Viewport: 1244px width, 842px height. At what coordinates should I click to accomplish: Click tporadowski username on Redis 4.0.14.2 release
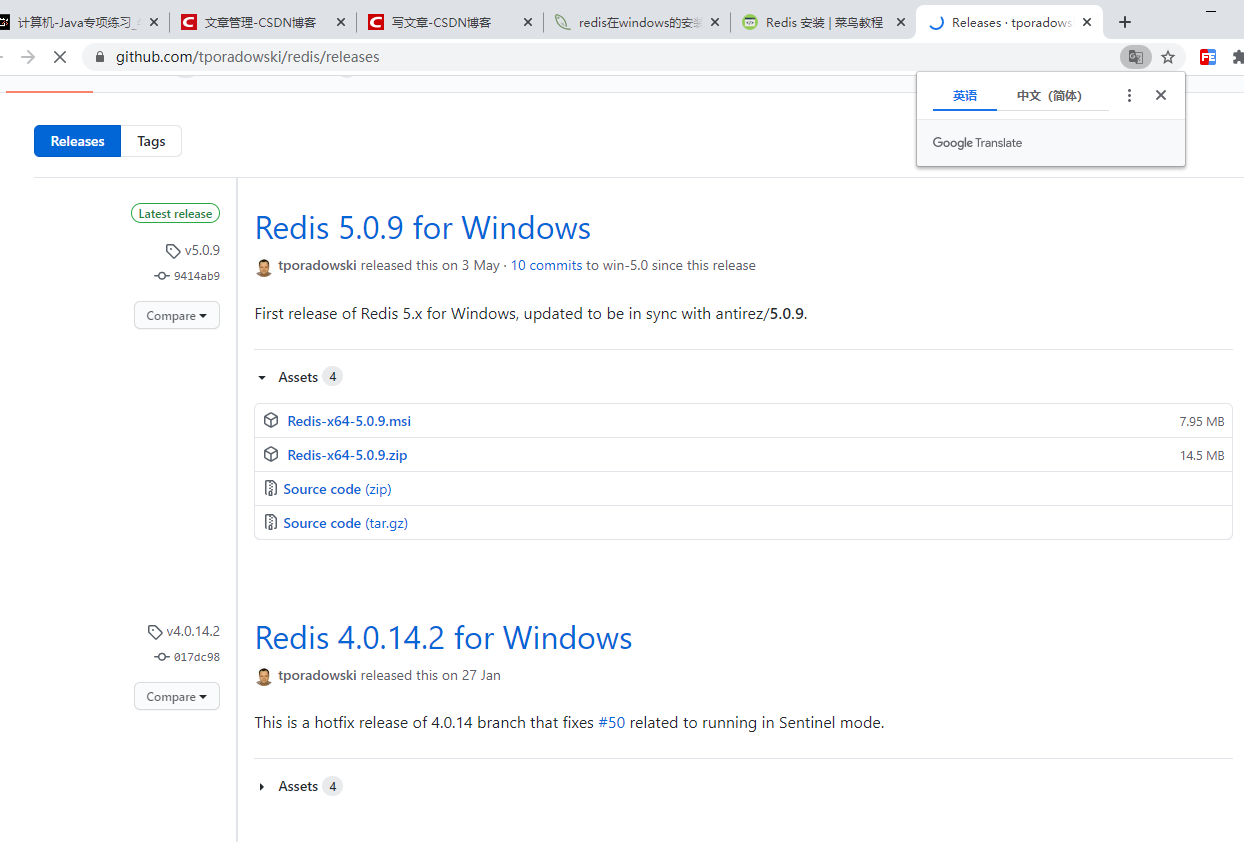(x=317, y=676)
